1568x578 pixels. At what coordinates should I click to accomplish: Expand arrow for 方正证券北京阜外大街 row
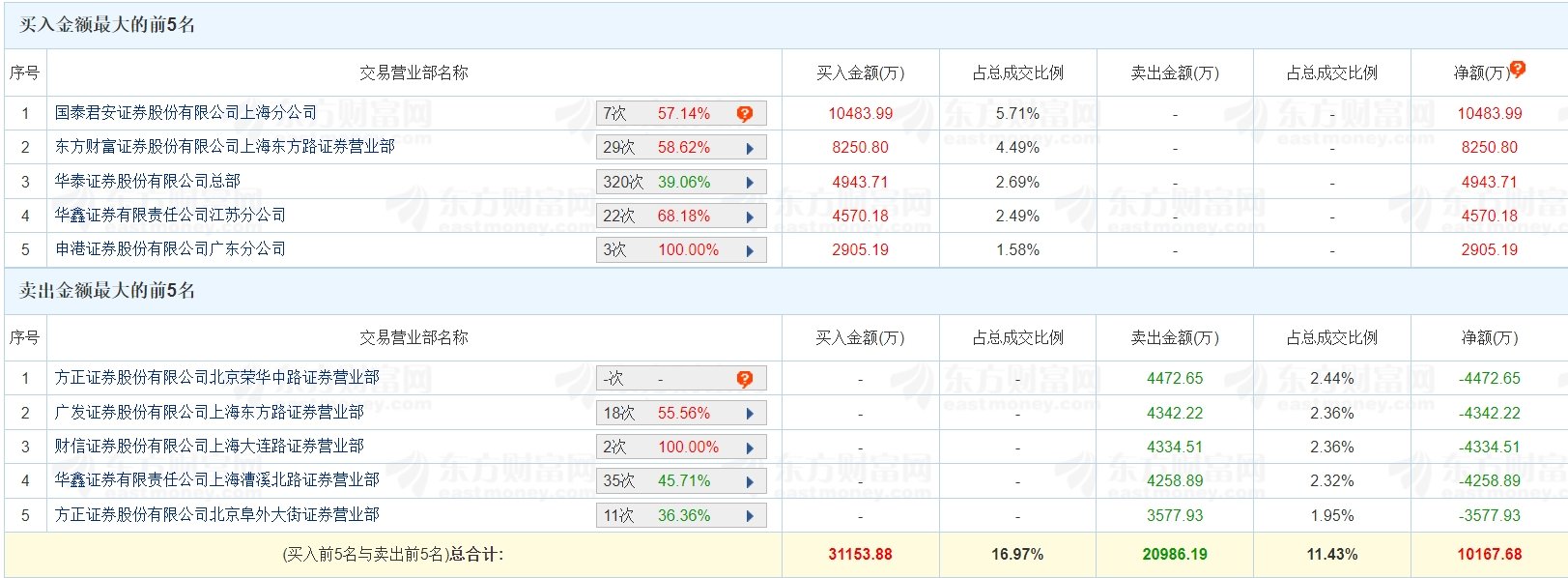click(750, 516)
